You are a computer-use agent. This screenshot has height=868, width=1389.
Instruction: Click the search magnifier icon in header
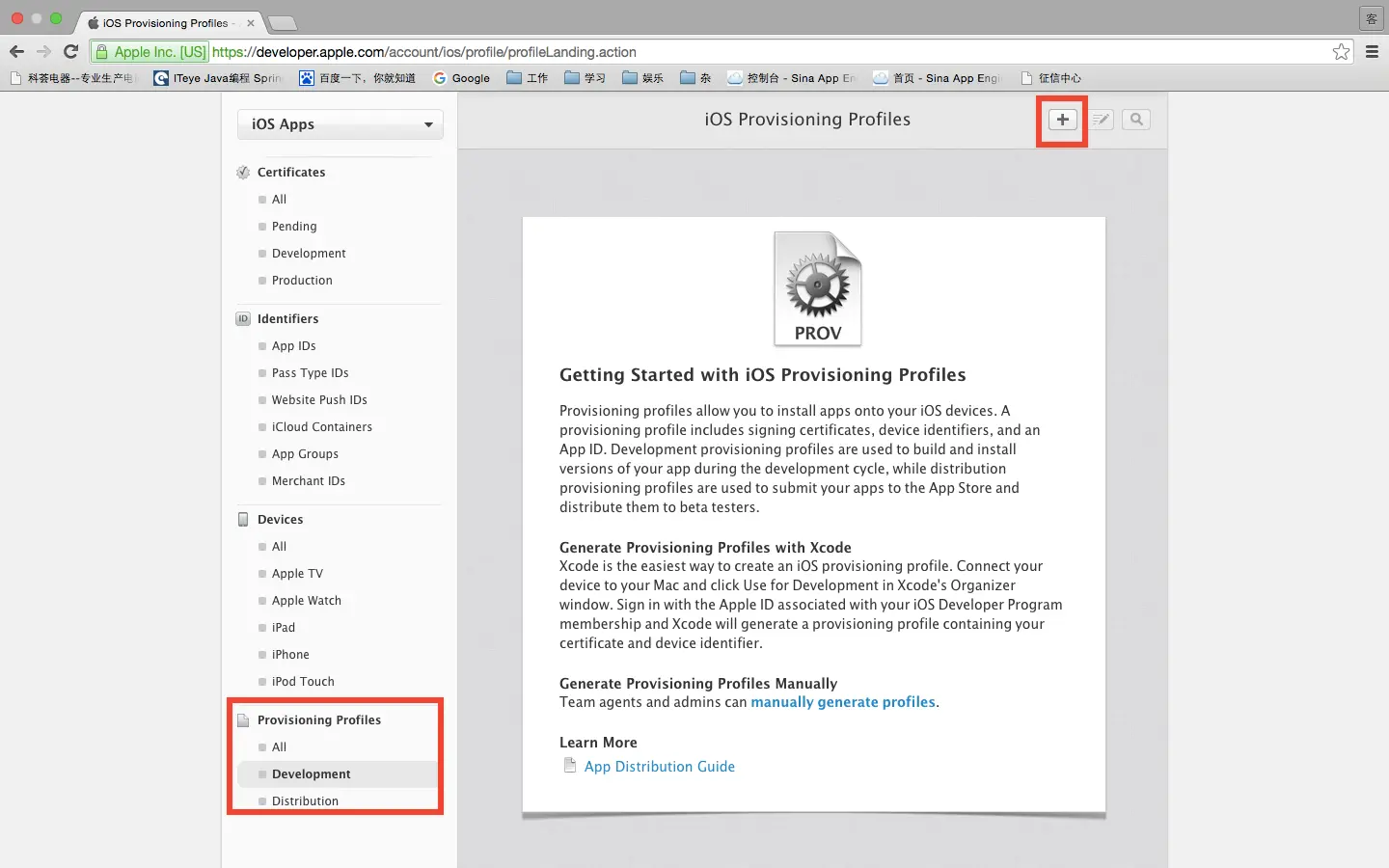[1136, 120]
